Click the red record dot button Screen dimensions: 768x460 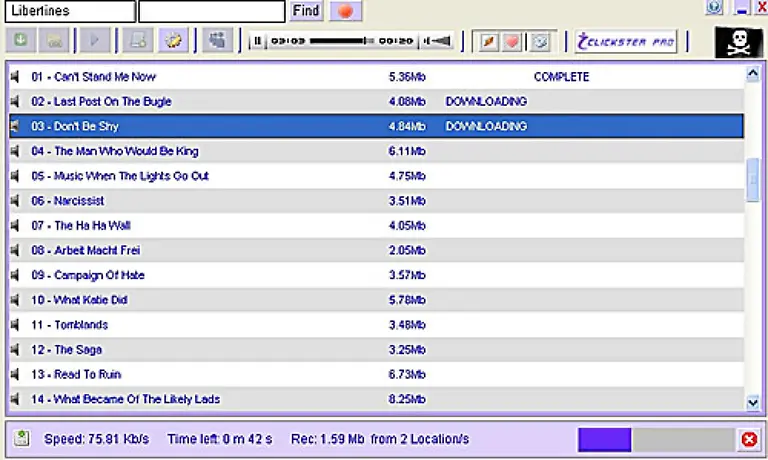(x=345, y=11)
